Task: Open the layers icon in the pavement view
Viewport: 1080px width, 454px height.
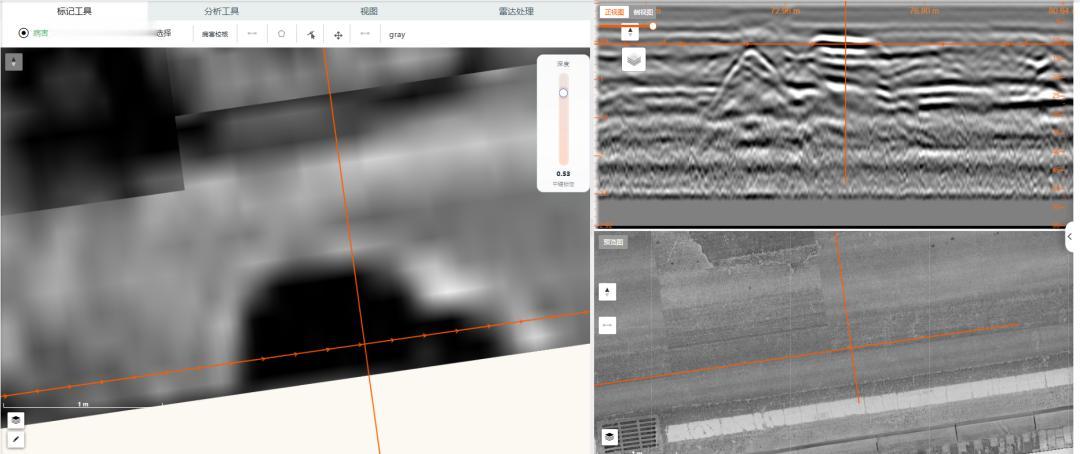Action: click(610, 437)
